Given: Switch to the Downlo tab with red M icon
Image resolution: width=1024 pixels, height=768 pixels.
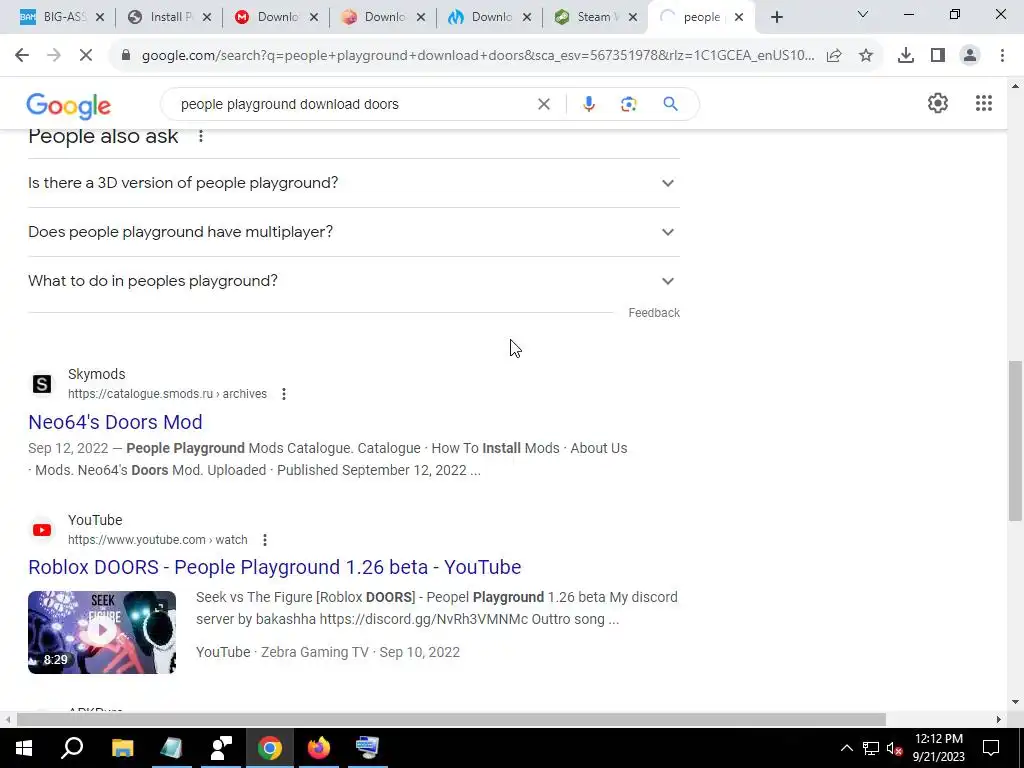Looking at the screenshot, I should [270, 18].
